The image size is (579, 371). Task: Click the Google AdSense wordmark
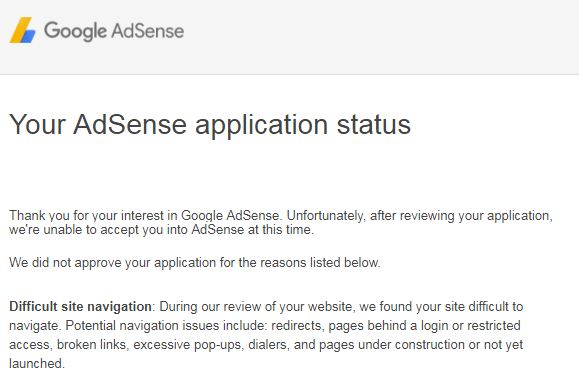click(114, 31)
